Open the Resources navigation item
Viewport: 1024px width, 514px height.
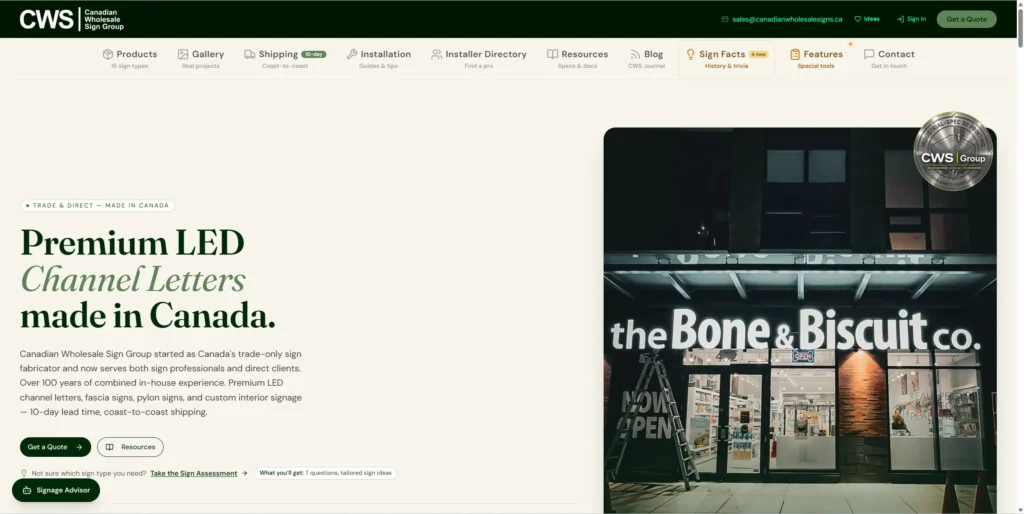577,59
